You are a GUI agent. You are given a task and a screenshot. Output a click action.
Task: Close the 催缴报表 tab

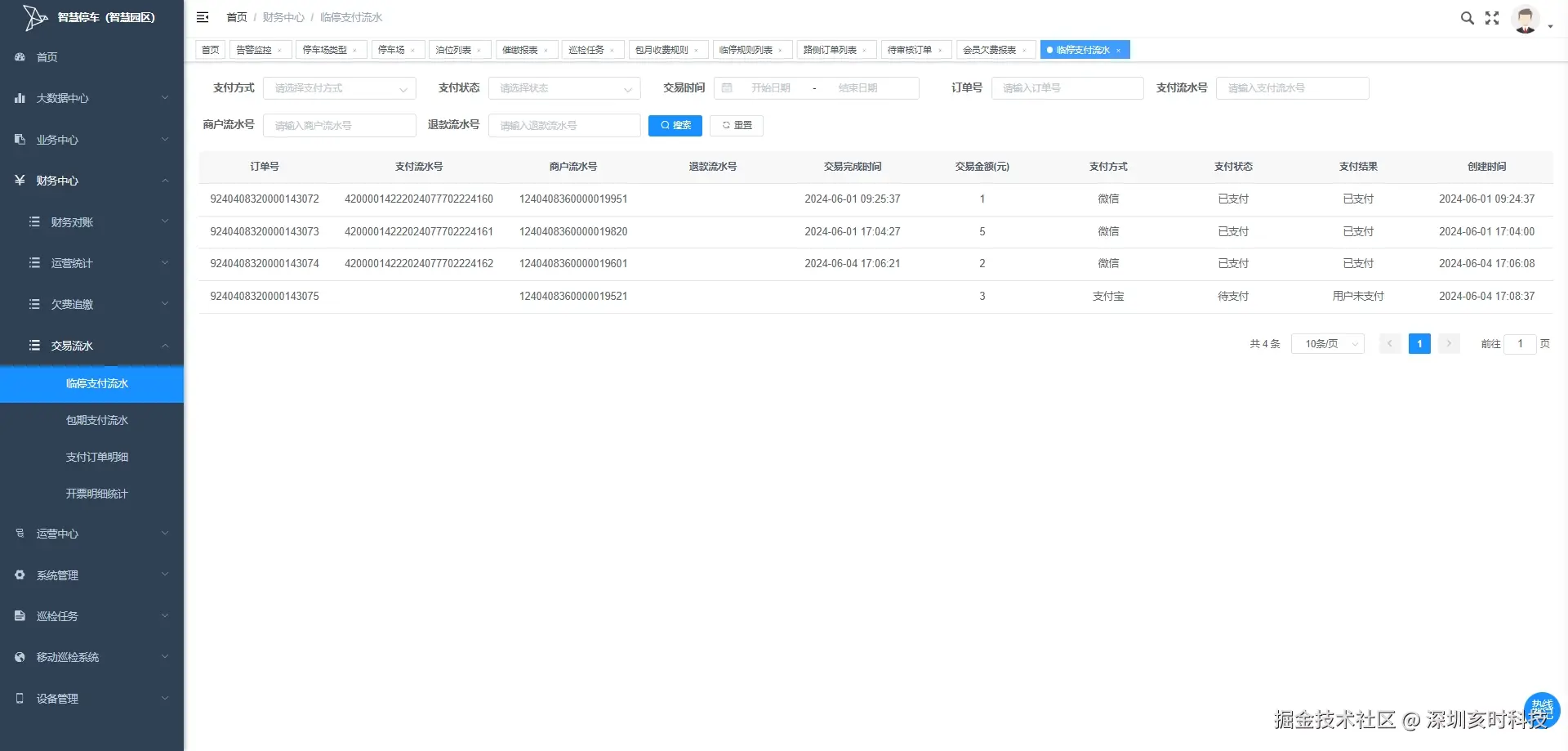546,51
